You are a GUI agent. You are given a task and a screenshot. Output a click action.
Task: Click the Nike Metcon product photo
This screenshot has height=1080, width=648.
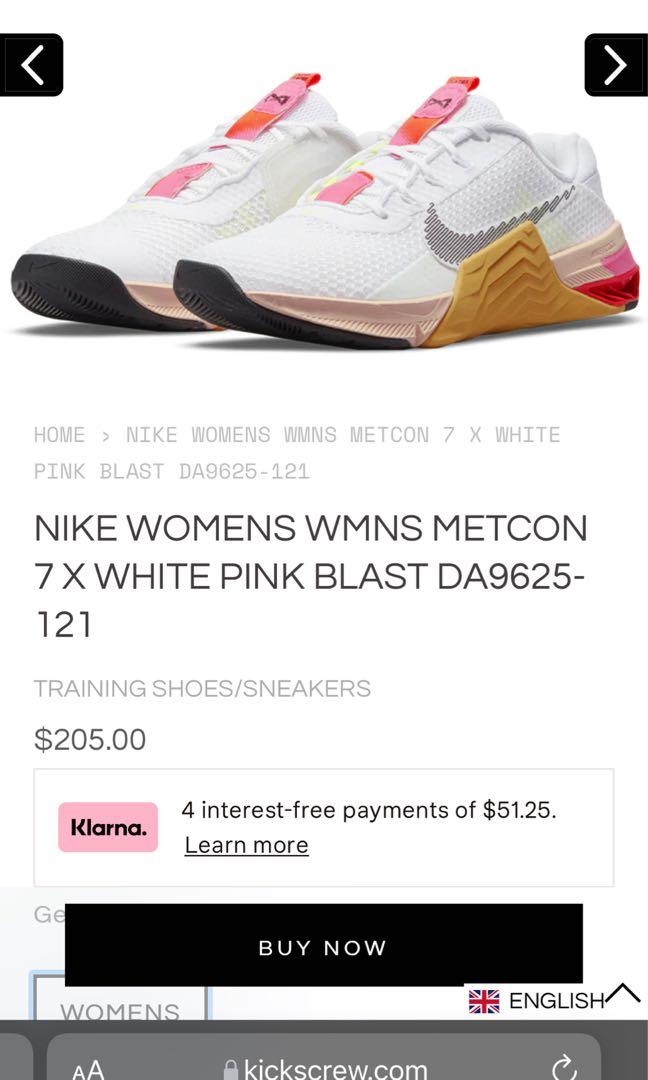(324, 200)
